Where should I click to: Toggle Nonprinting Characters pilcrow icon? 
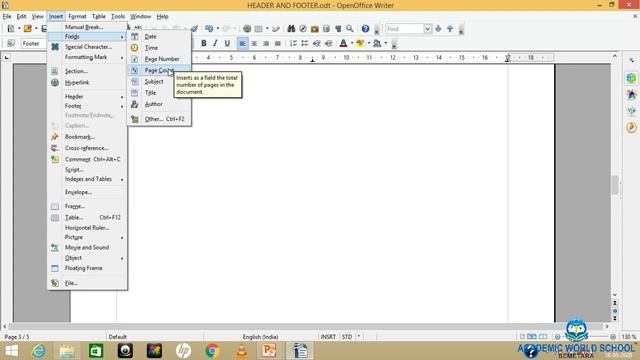(338, 29)
